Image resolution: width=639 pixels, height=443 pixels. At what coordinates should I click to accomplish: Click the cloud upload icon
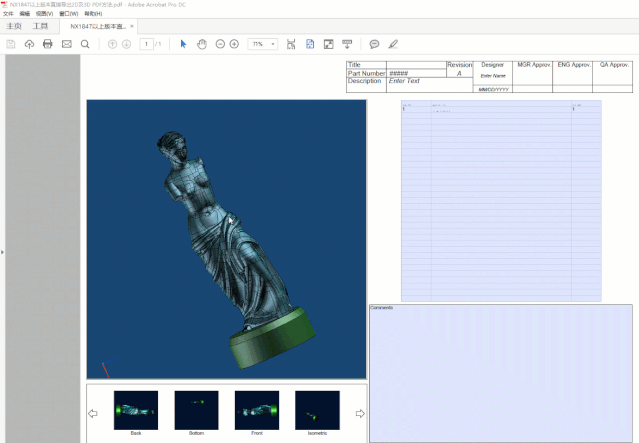pyautogui.click(x=29, y=44)
